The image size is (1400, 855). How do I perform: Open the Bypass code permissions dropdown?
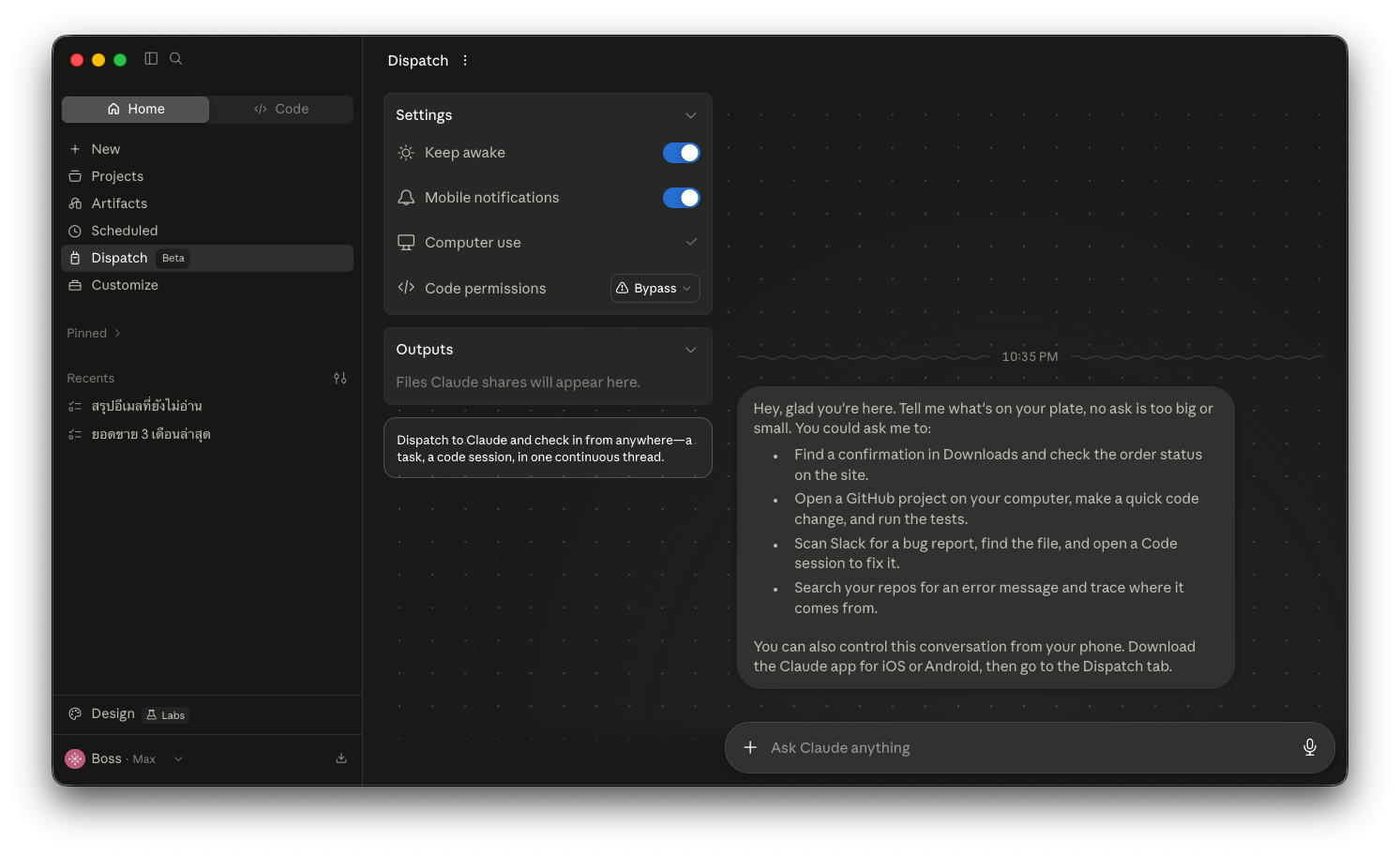click(x=655, y=289)
